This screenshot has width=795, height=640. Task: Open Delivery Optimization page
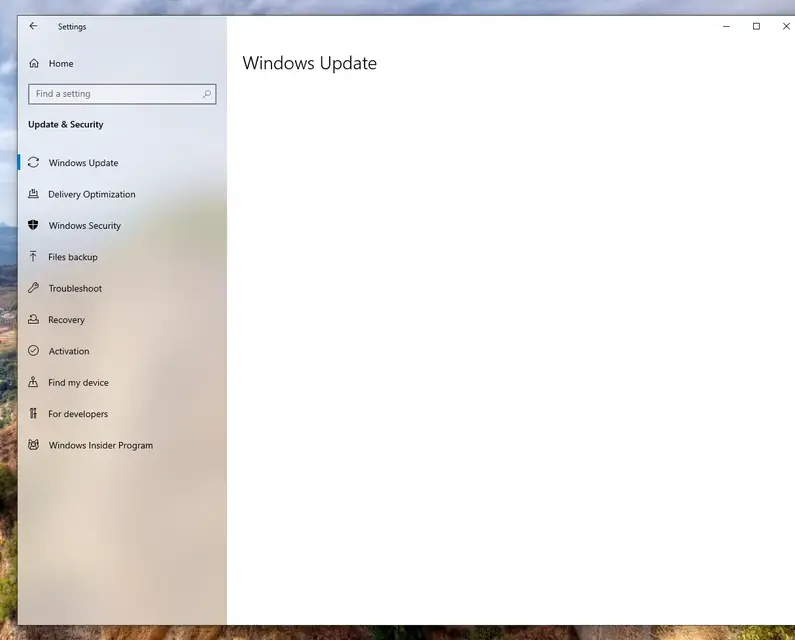(x=92, y=194)
